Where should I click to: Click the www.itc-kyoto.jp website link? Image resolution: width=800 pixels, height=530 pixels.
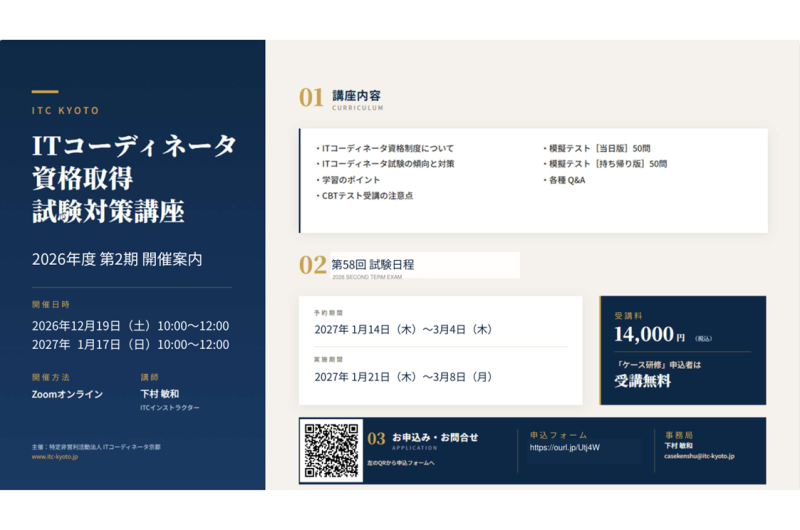[55, 457]
